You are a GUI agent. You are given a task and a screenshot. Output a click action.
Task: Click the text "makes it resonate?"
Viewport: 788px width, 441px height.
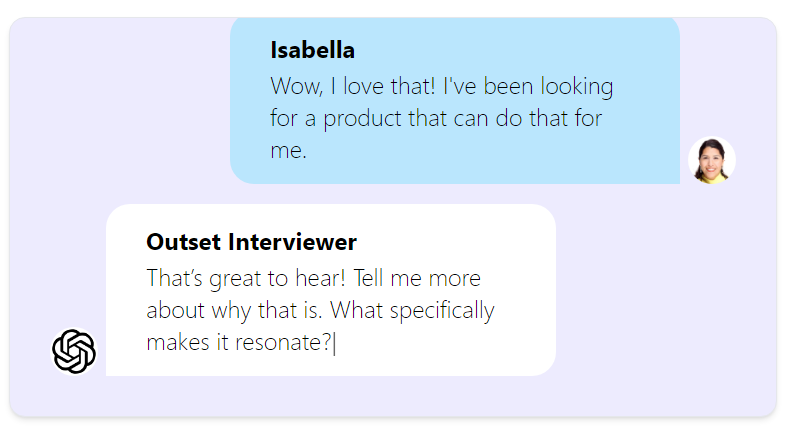pyautogui.click(x=238, y=344)
